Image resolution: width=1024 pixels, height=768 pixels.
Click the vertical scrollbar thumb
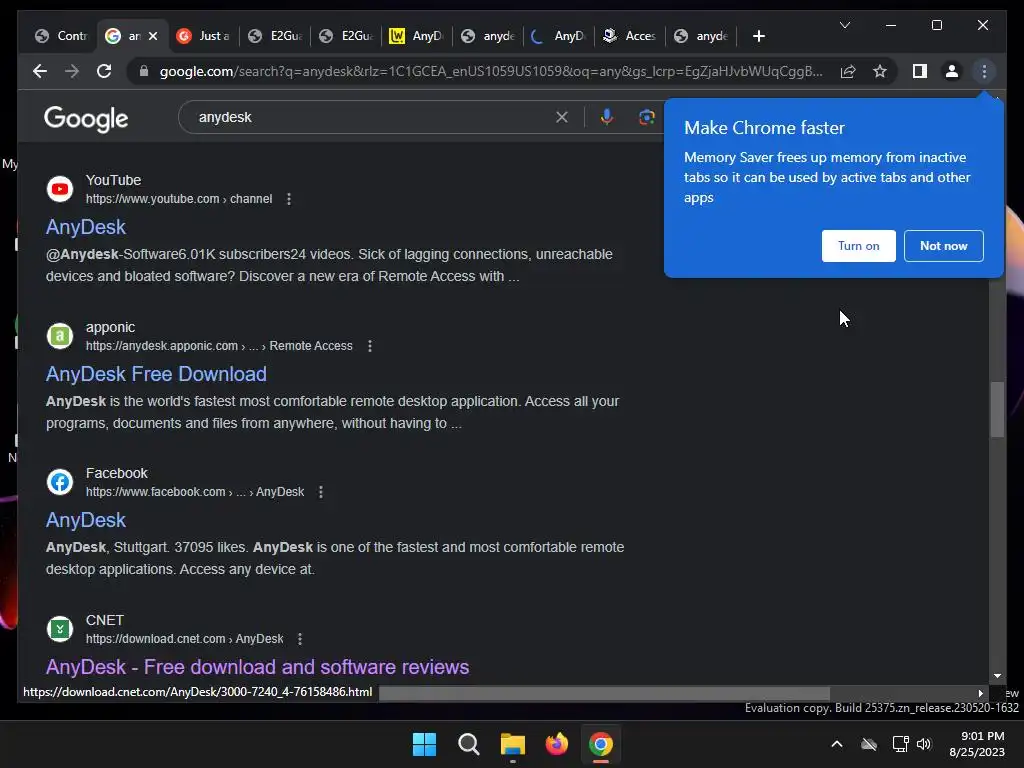pos(997,409)
